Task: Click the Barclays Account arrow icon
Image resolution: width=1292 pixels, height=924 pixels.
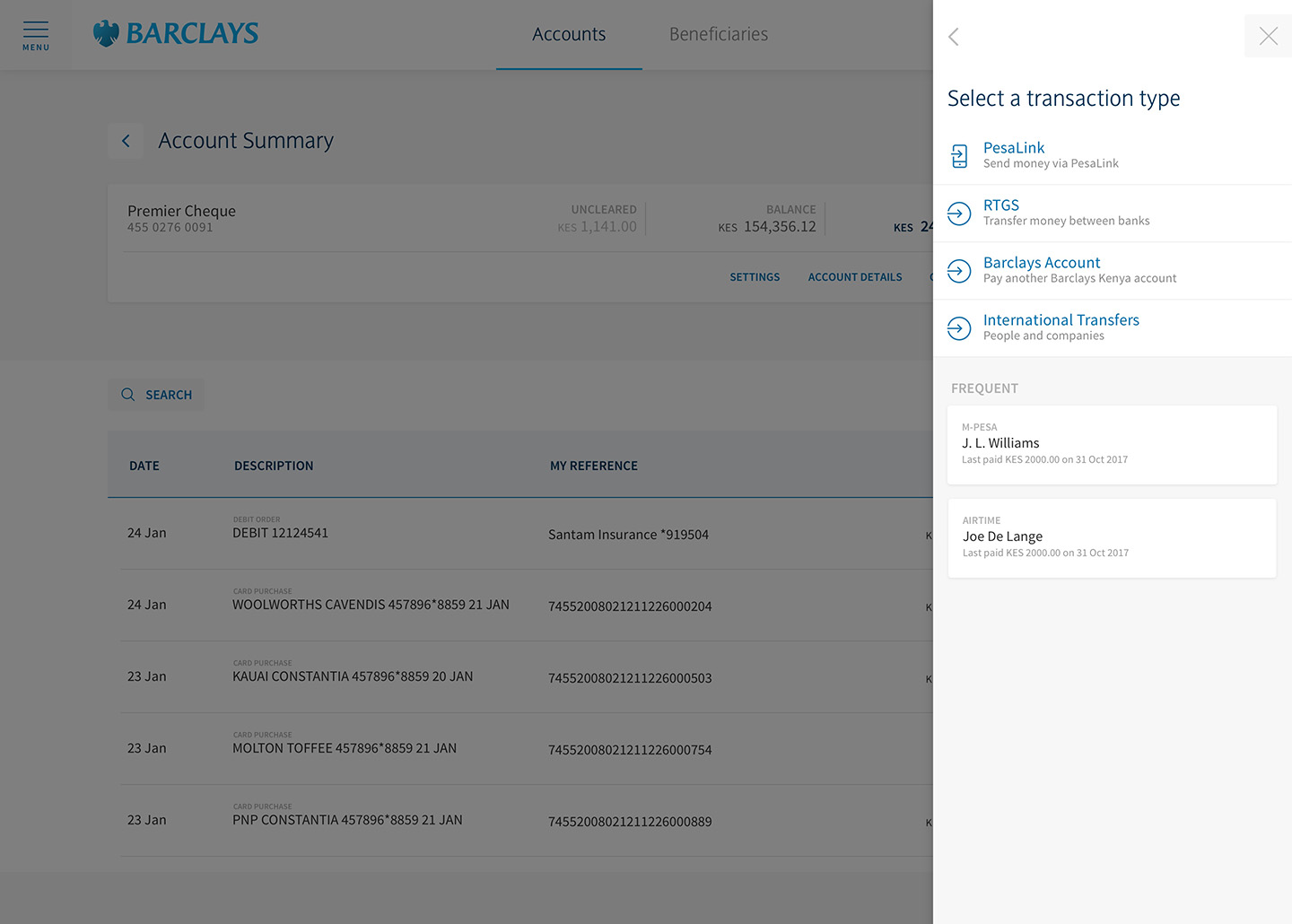Action: (959, 271)
